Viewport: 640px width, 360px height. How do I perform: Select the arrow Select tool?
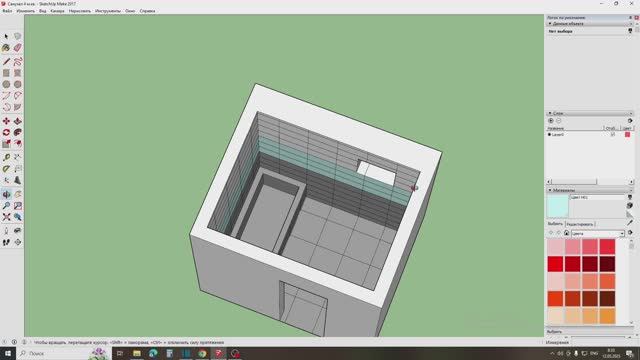pos(6,37)
